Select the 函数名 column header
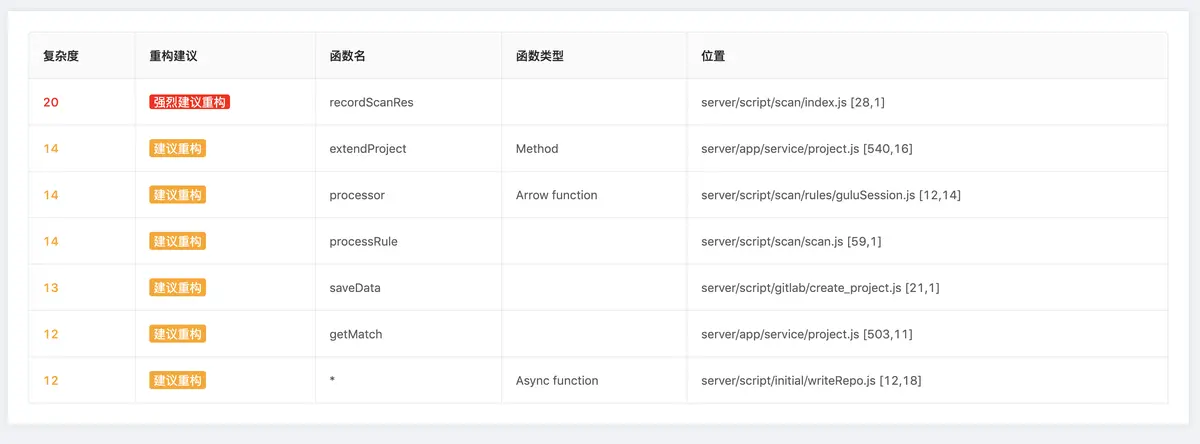 pos(347,56)
